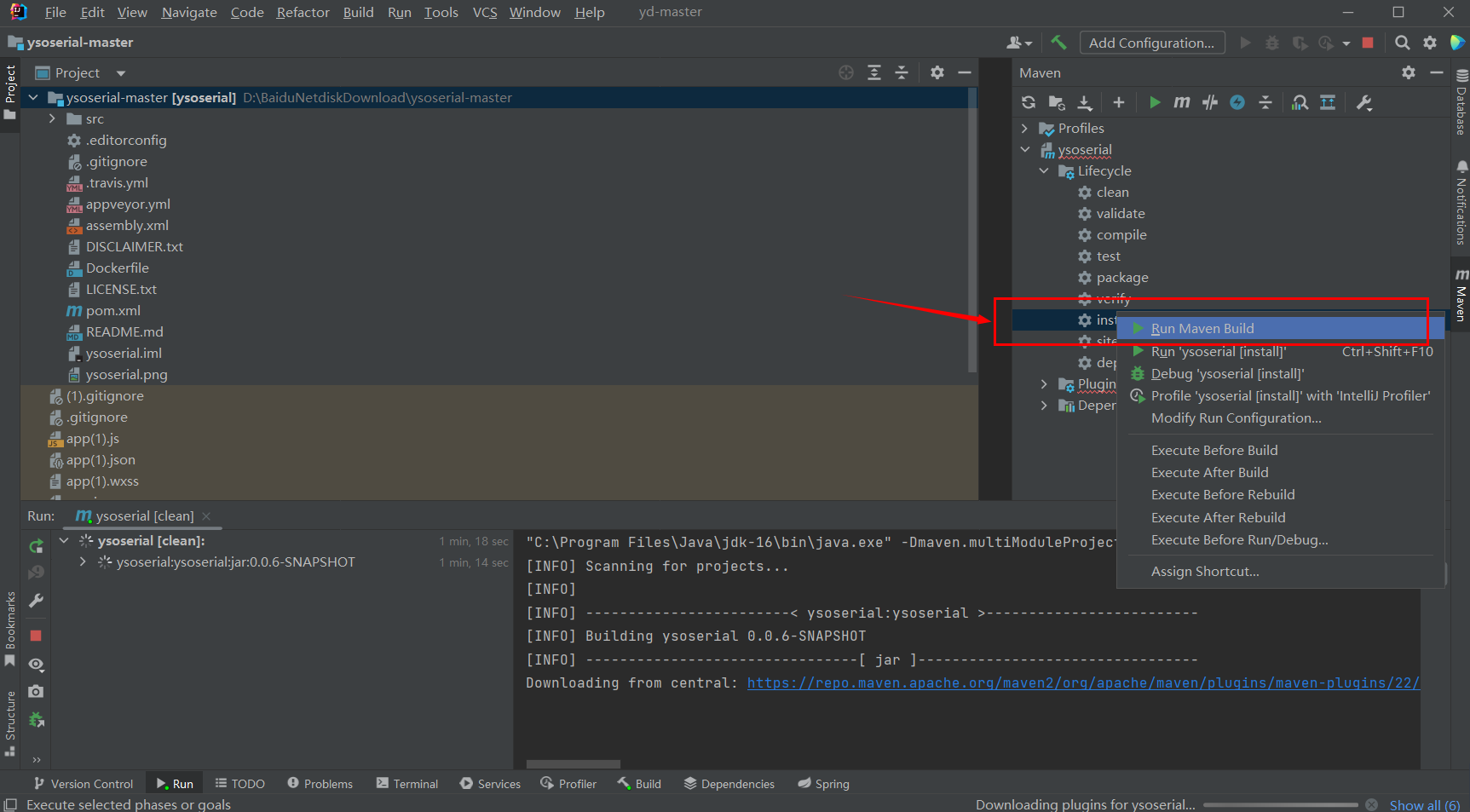The image size is (1470, 812).
Task: Select Opened File locate icon in Project panel
Action: 846,72
